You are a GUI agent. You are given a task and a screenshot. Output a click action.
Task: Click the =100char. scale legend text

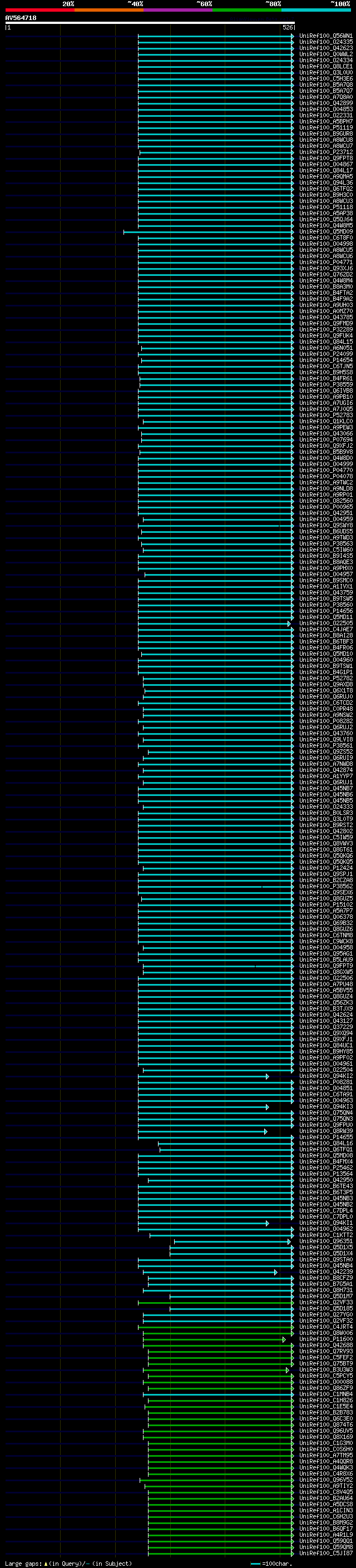click(x=277, y=1564)
